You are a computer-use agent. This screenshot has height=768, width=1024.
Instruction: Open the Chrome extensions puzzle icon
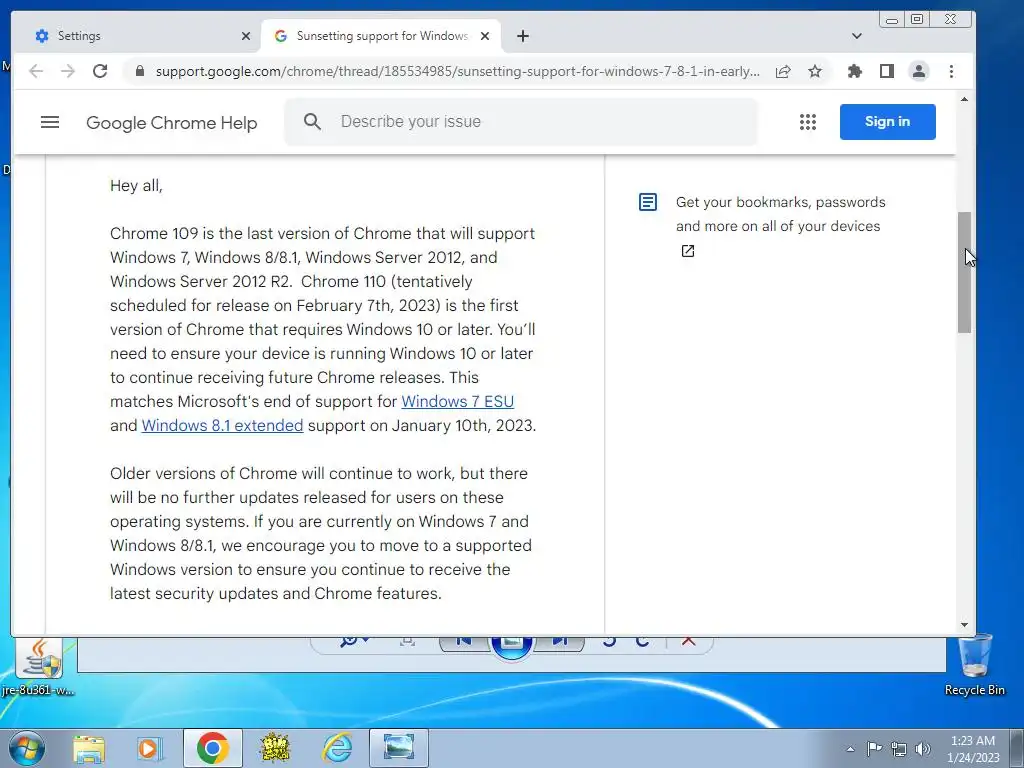[854, 71]
